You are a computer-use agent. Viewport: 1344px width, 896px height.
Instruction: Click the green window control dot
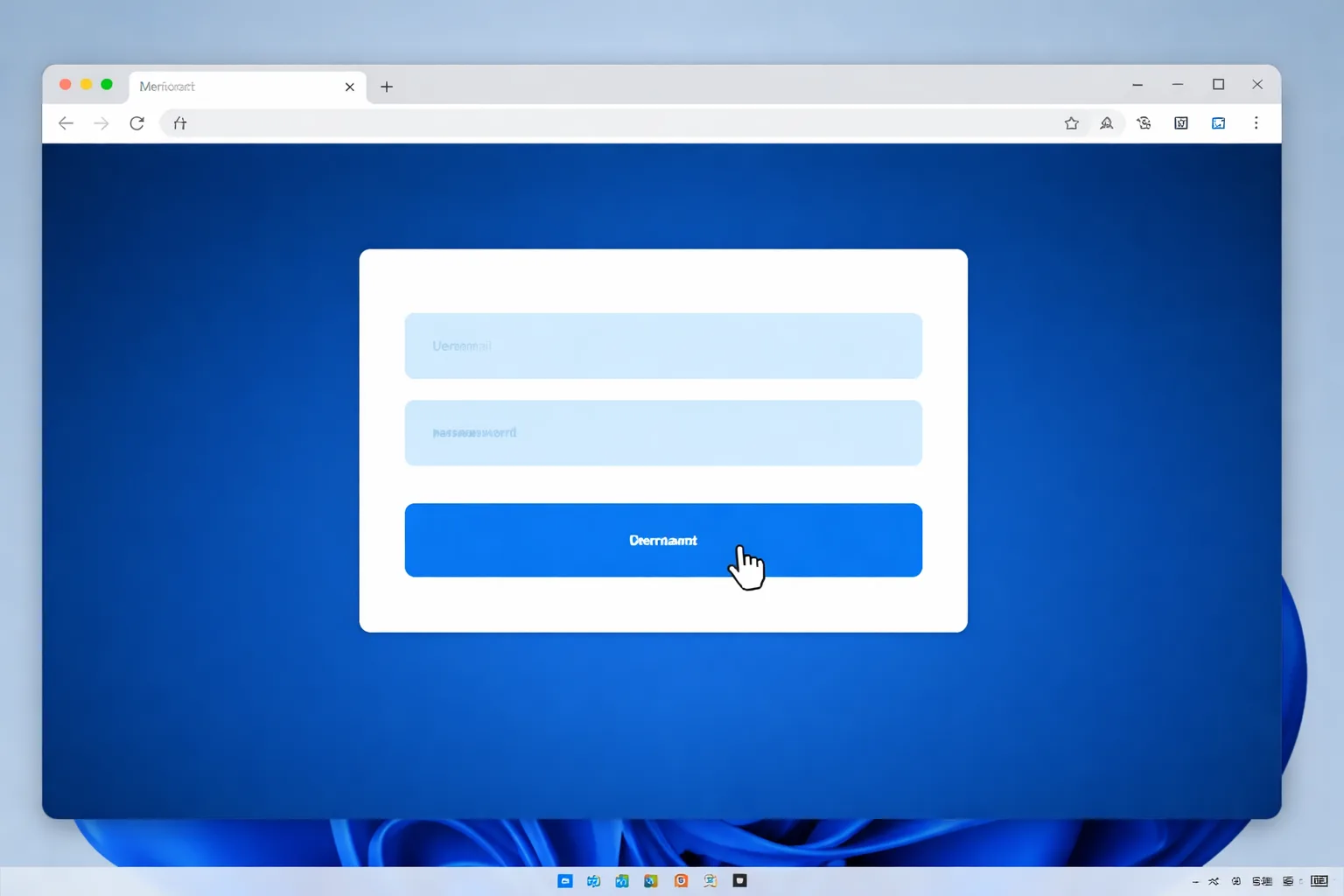pyautogui.click(x=107, y=85)
